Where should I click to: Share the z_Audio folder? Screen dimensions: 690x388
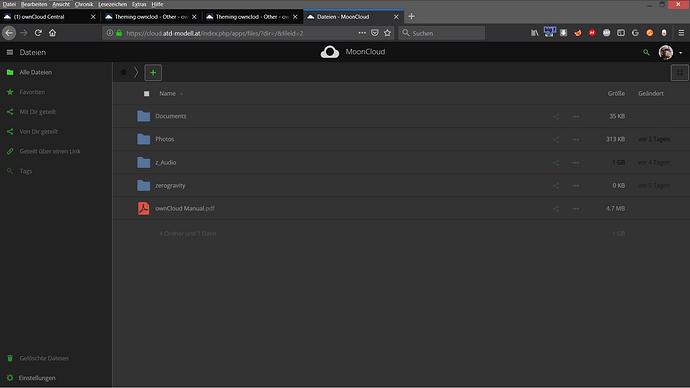click(x=556, y=163)
